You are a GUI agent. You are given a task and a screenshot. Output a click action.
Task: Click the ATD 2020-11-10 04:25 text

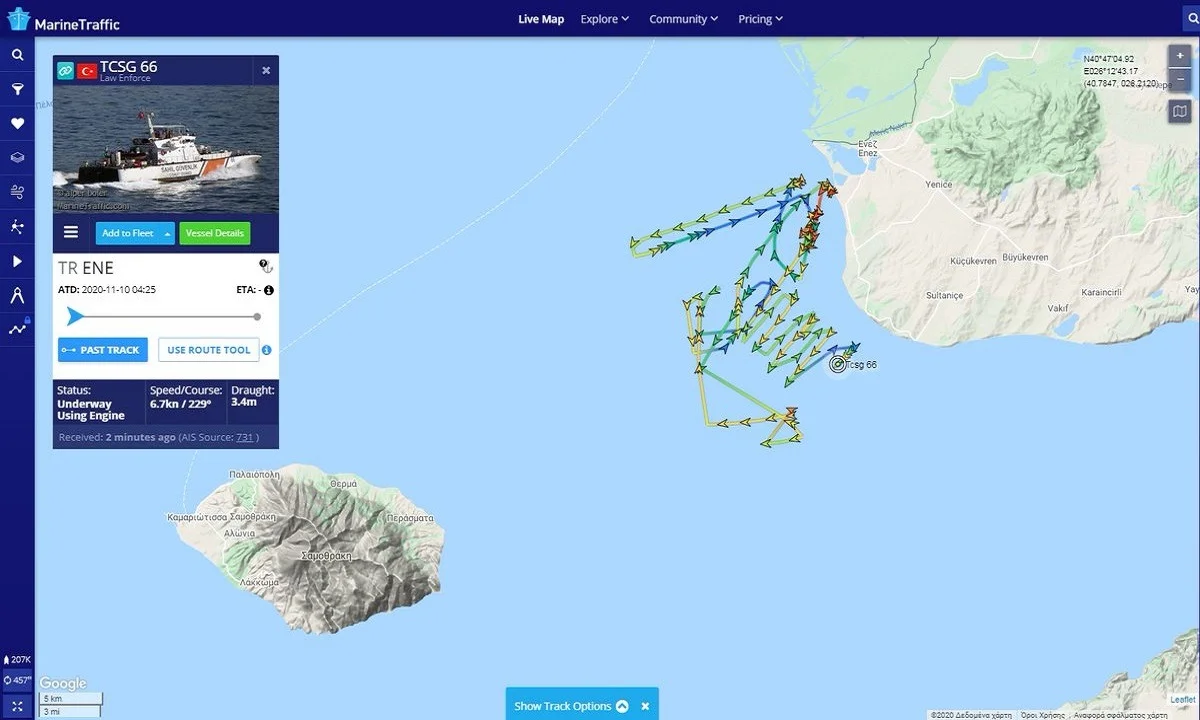pos(107,290)
